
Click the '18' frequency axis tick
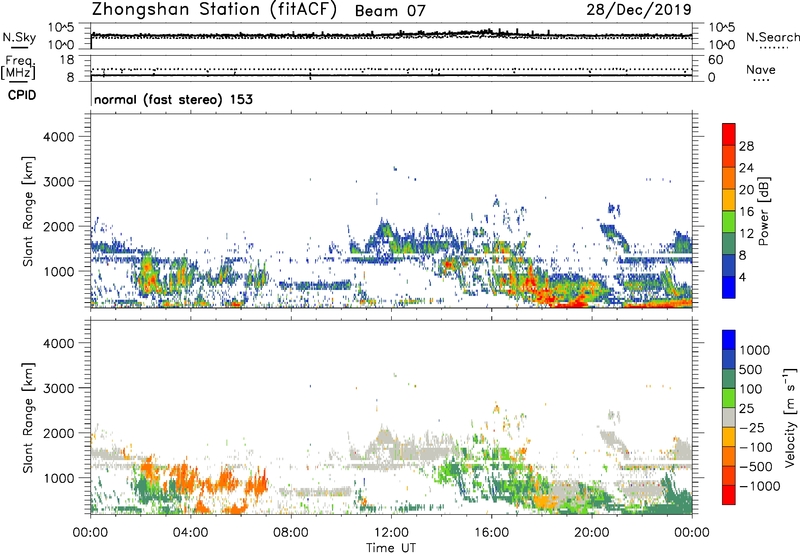click(67, 60)
